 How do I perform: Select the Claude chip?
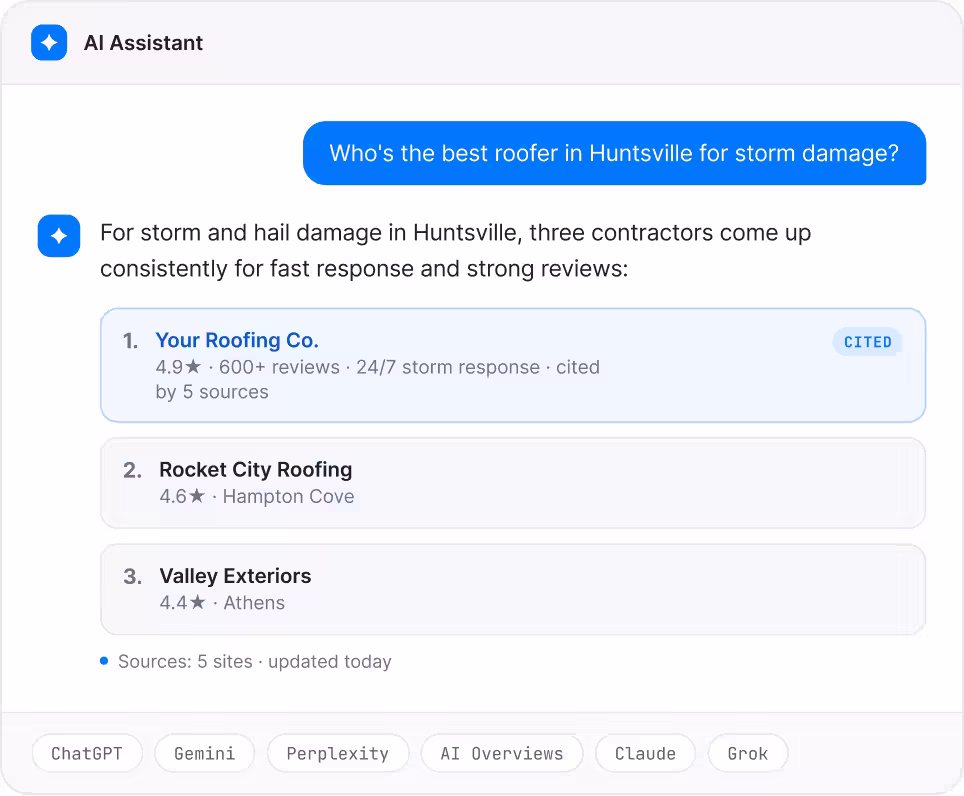coord(646,753)
